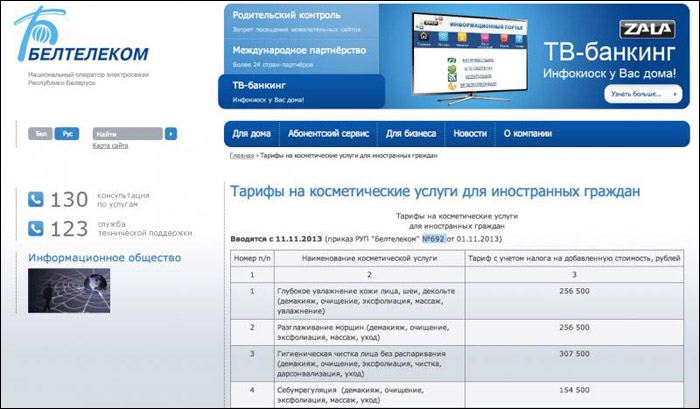Image resolution: width=700 pixels, height=409 pixels.
Task: Open the Новости menu
Action: [470, 134]
